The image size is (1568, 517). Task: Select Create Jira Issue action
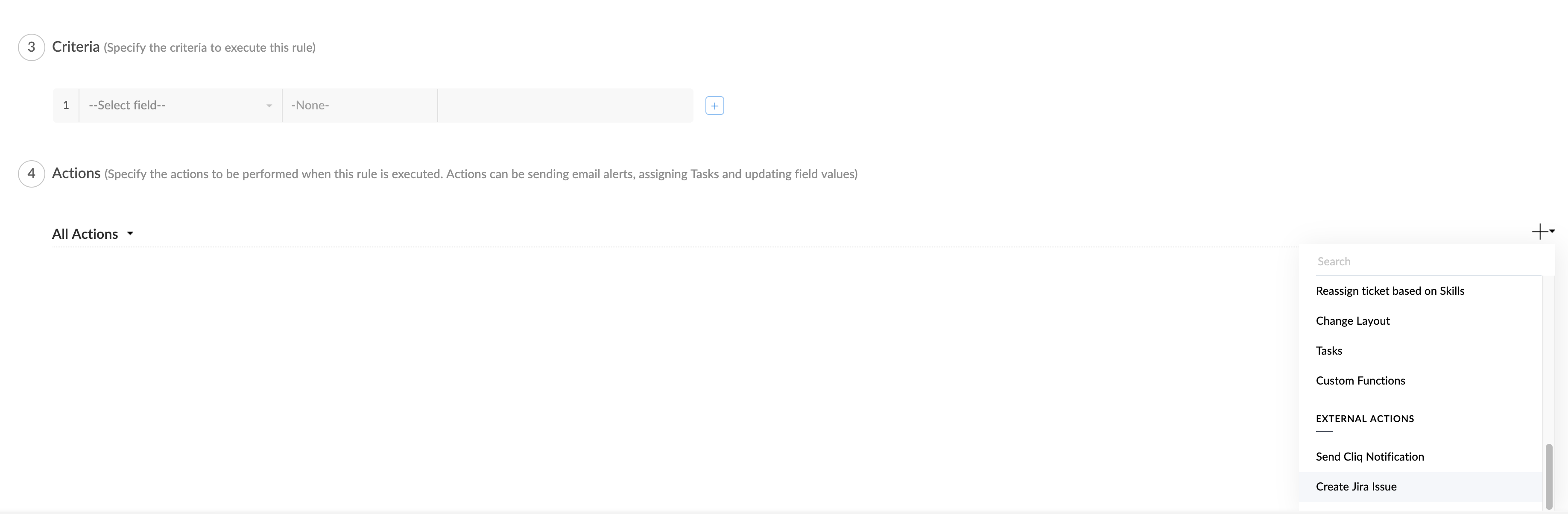pos(1356,487)
